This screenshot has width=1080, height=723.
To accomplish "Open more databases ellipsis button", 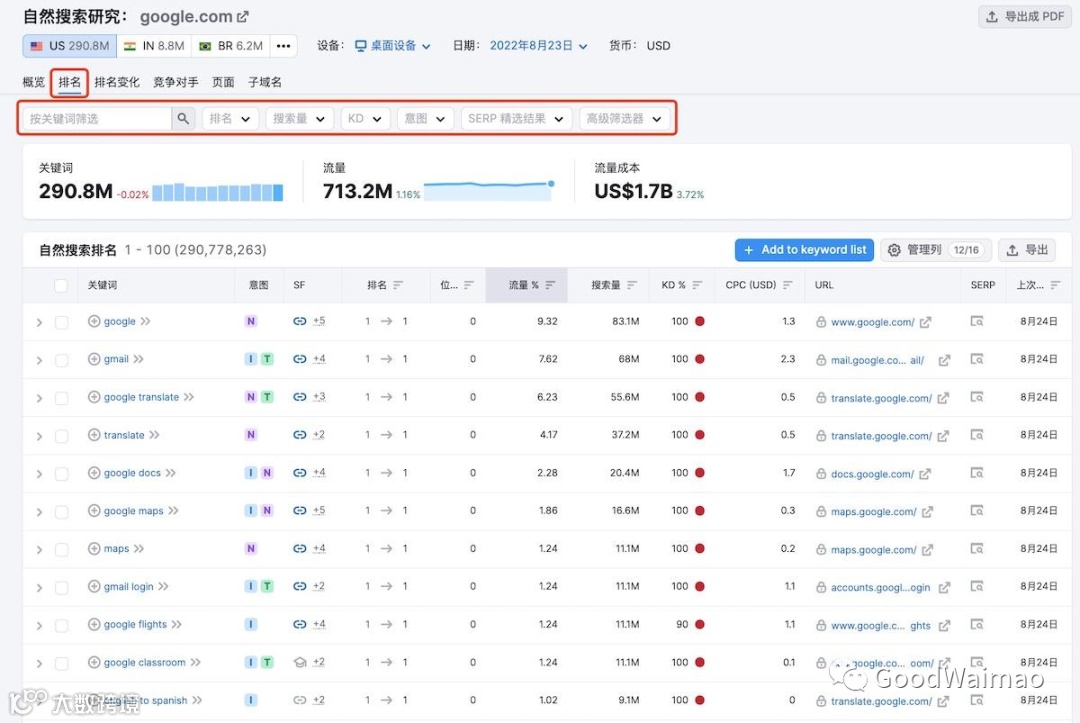I will tap(284, 45).
